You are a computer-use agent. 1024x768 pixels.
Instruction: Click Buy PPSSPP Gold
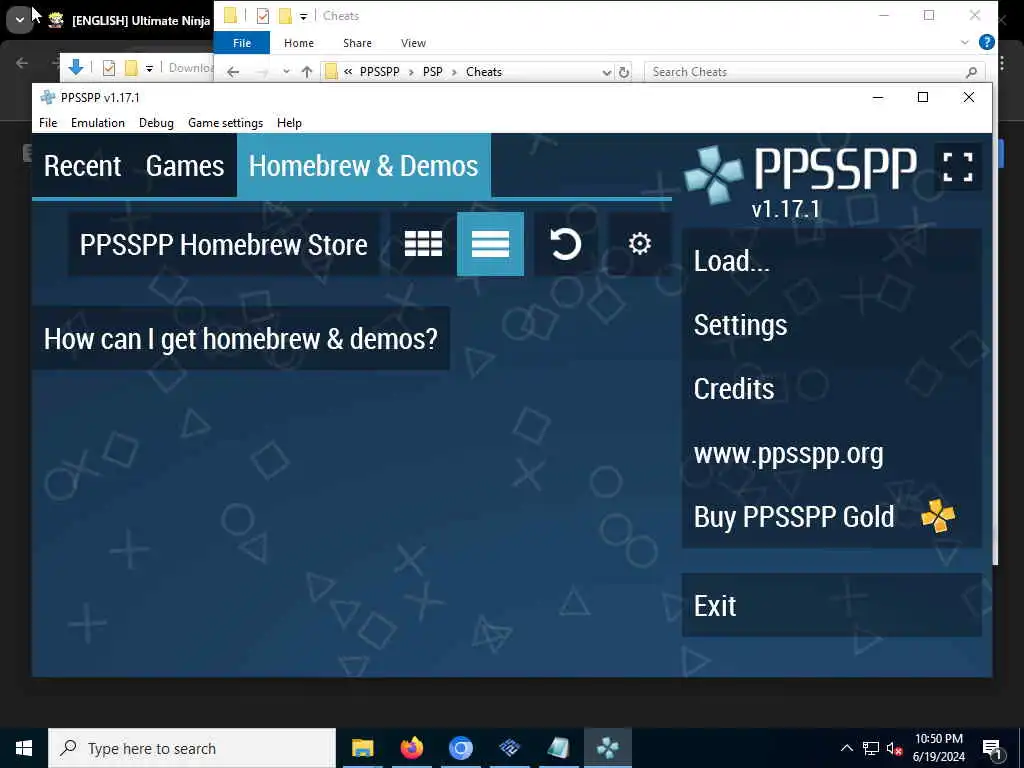tap(831, 517)
